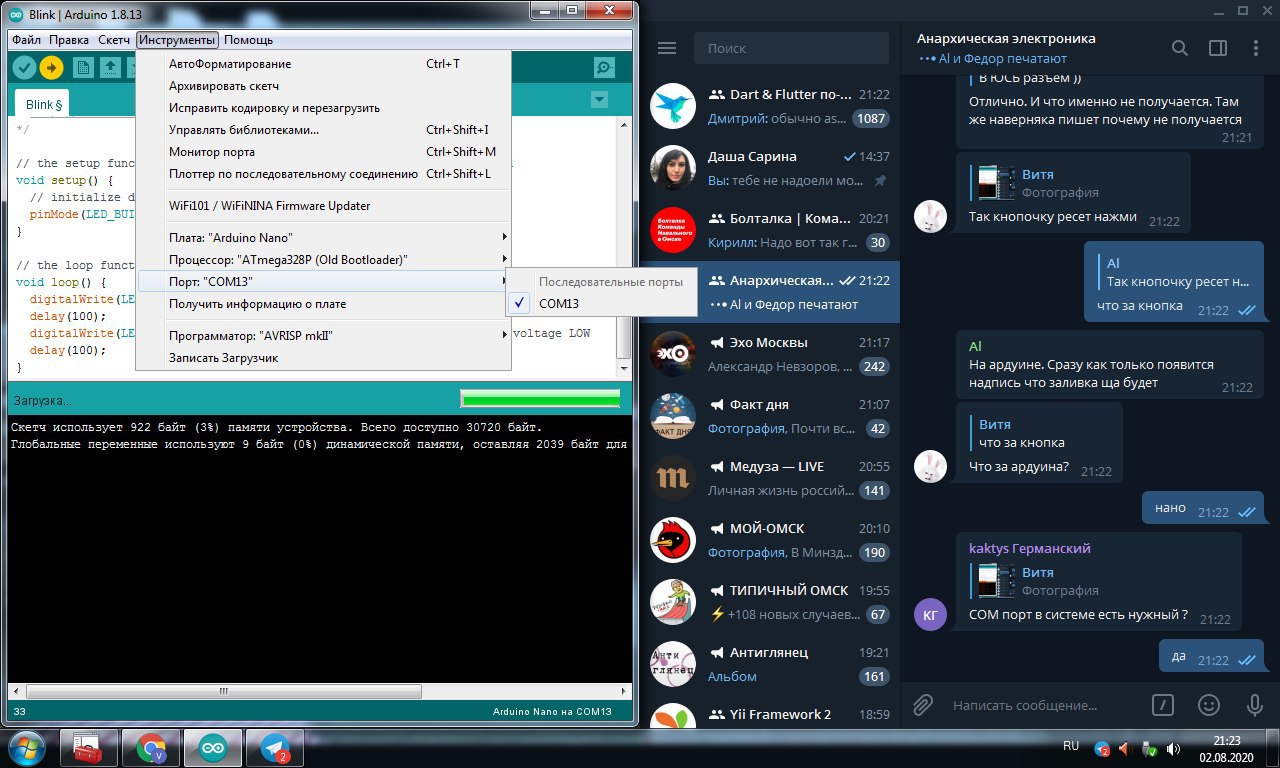Select the Blink sketch tab
1280x768 pixels.
(44, 104)
